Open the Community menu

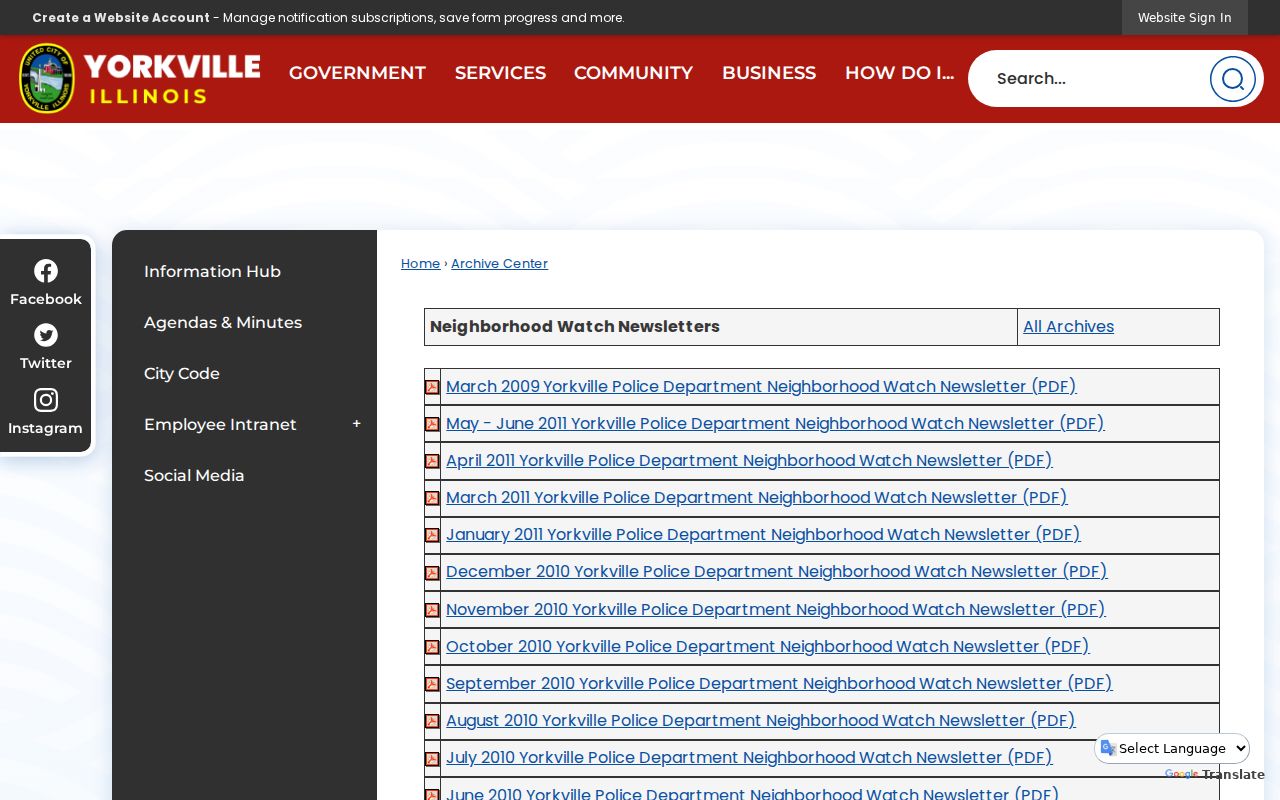coord(633,73)
